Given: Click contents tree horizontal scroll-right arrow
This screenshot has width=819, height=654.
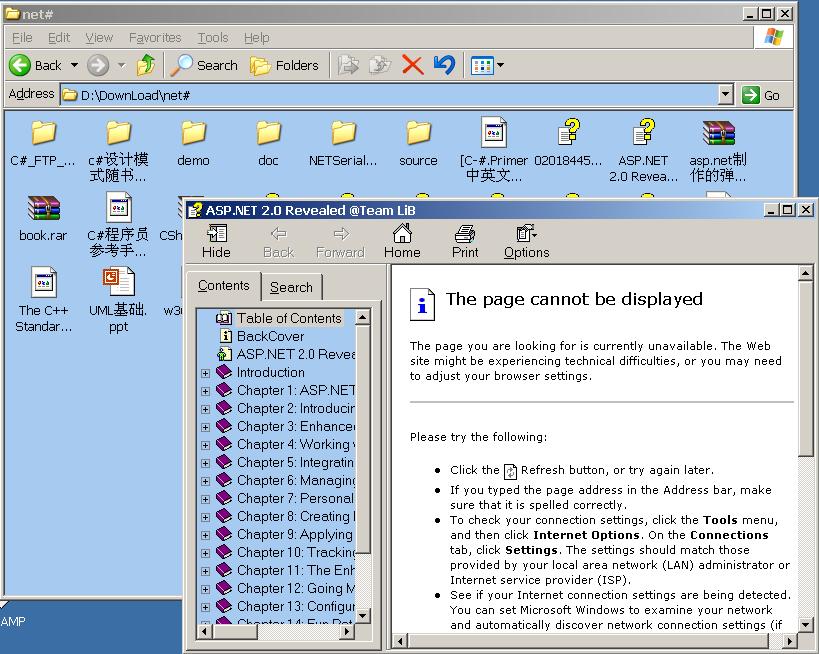Looking at the screenshot, I should [346, 632].
